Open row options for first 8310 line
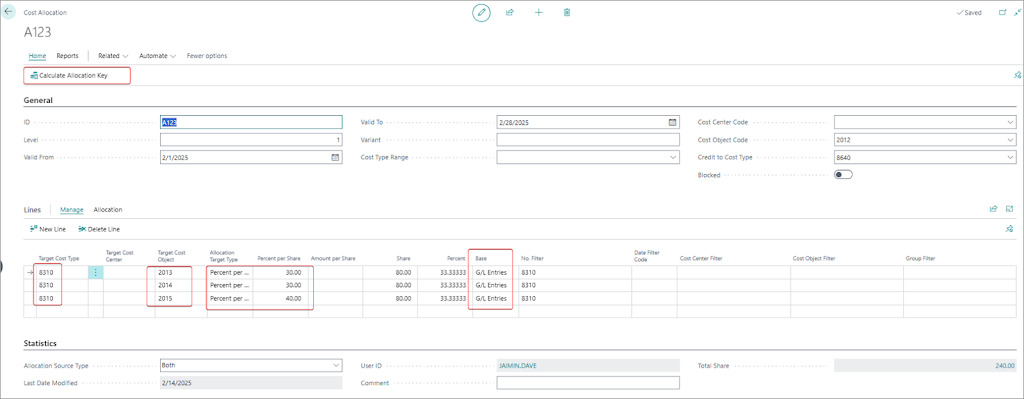 pyautogui.click(x=95, y=273)
